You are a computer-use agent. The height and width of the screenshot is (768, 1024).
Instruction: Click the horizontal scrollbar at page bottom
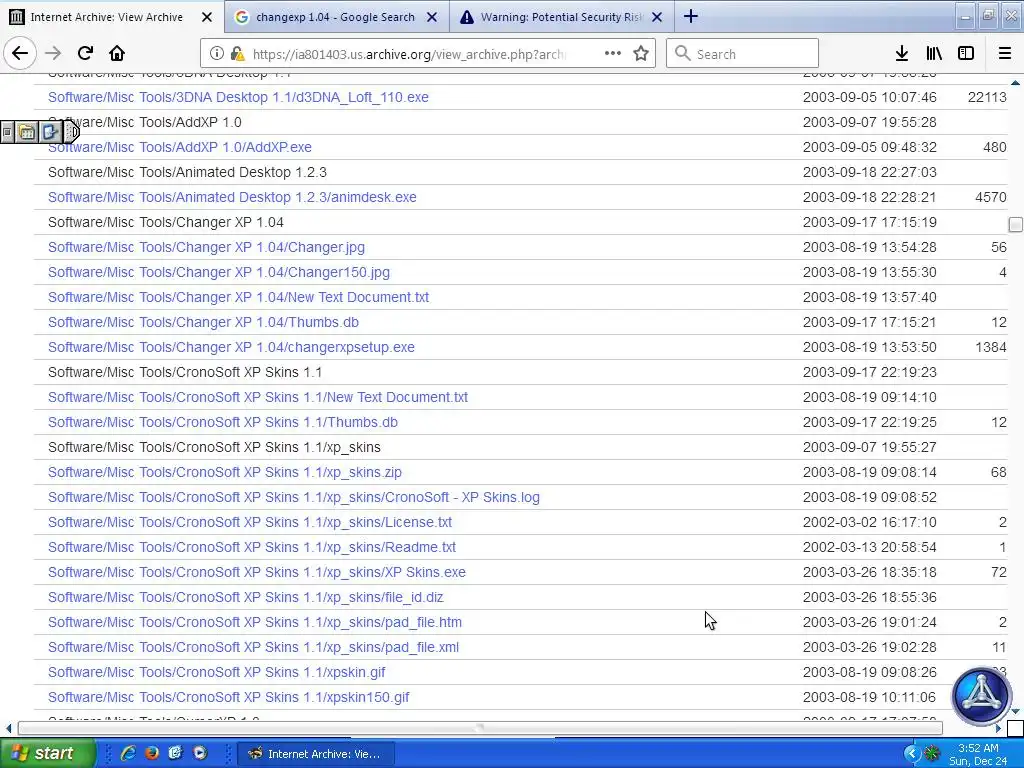click(x=480, y=728)
